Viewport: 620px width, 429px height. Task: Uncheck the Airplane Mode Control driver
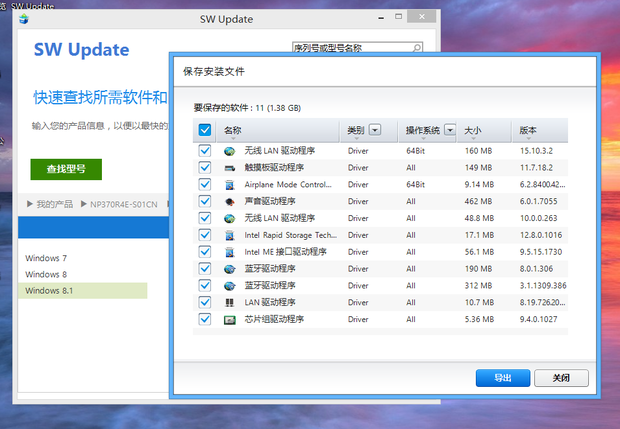click(x=205, y=184)
